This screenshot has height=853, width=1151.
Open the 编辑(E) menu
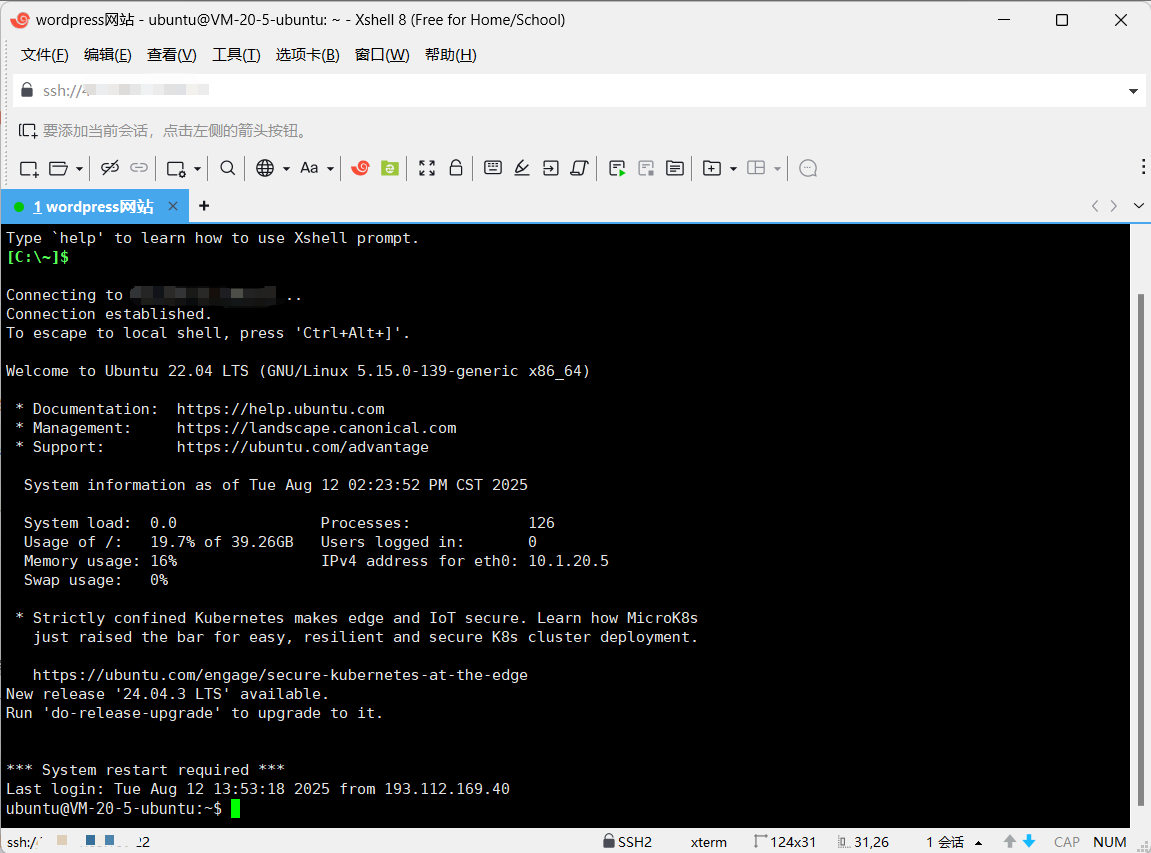click(x=108, y=55)
